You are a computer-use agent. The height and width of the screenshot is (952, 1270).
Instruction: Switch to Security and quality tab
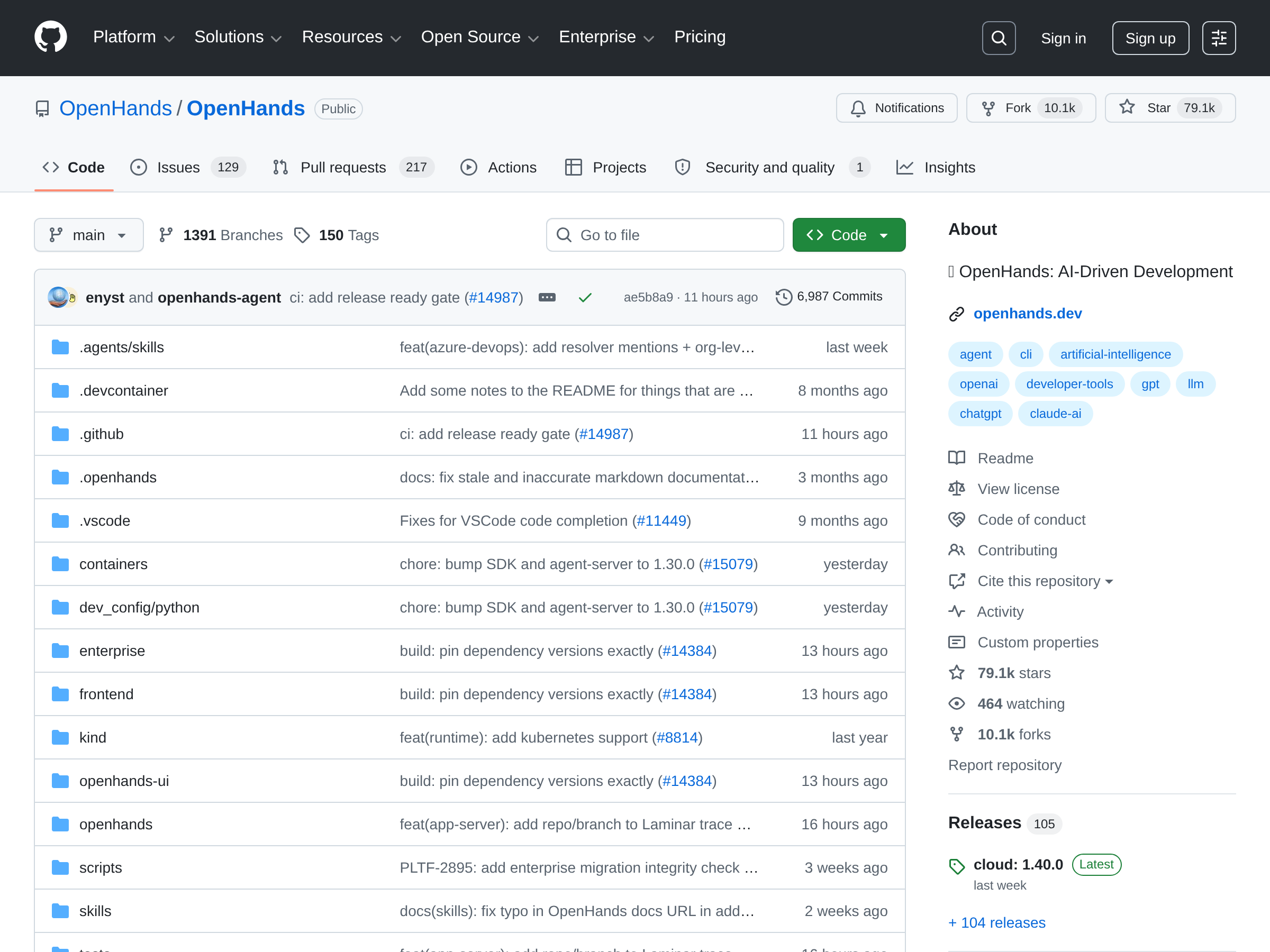coord(772,167)
